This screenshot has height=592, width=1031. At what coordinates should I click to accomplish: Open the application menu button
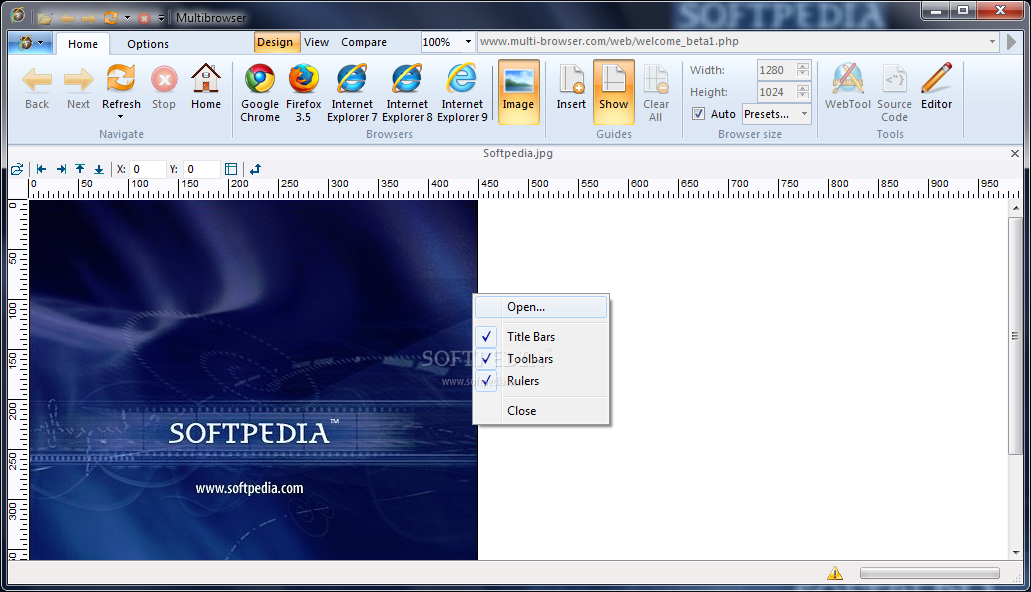pos(29,43)
